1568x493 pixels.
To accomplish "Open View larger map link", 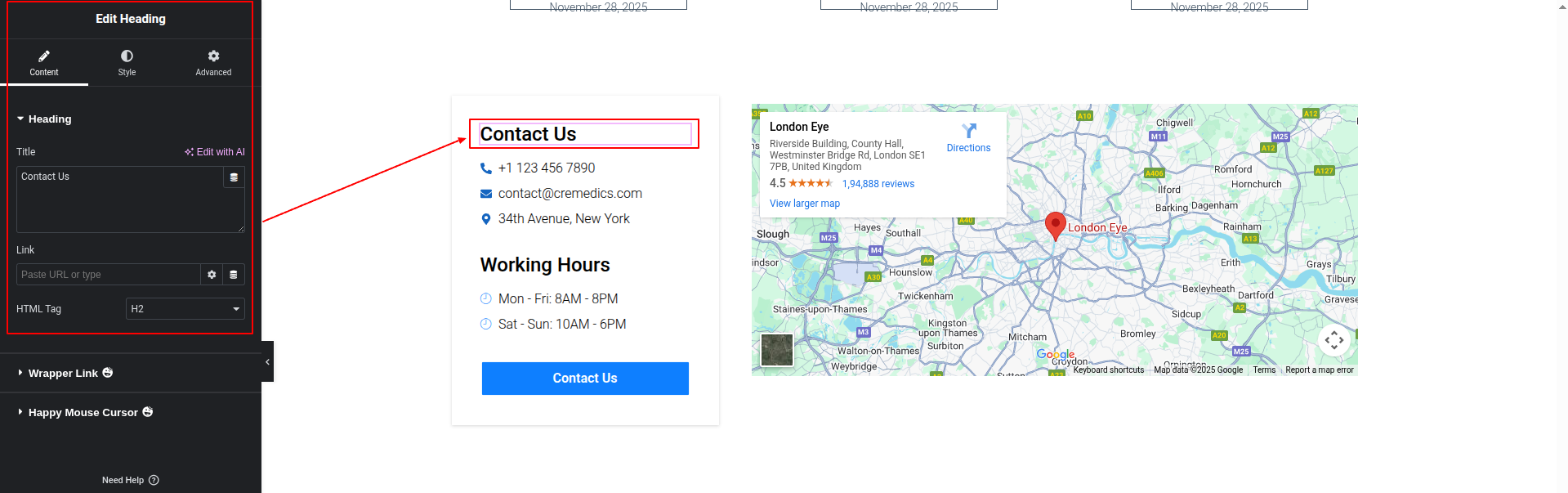I will [805, 204].
